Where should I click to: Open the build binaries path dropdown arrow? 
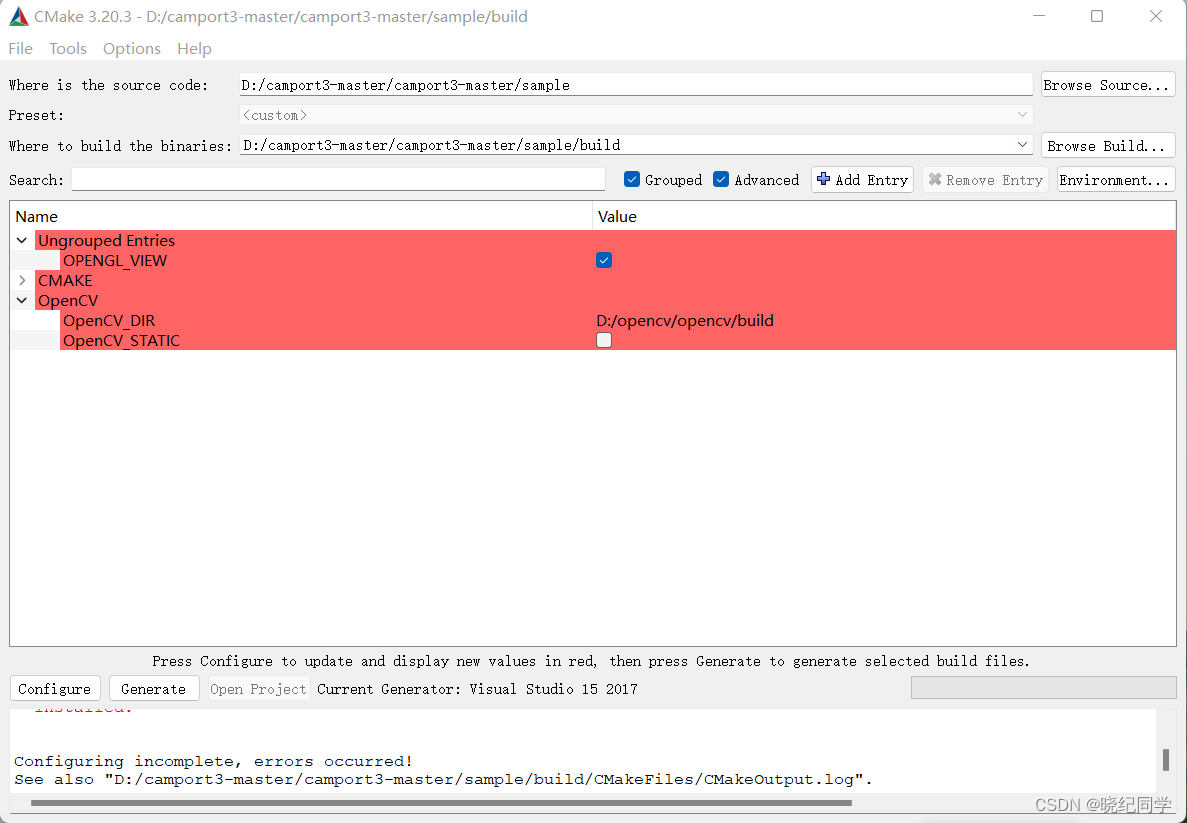(1022, 145)
